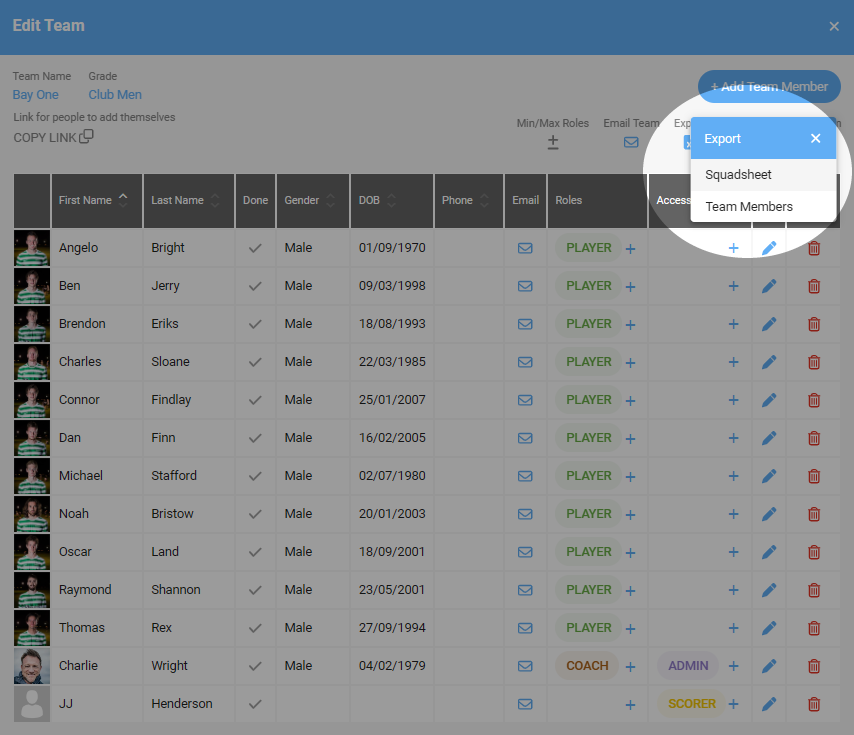
Task: Click the Add Team Member button
Action: click(769, 87)
